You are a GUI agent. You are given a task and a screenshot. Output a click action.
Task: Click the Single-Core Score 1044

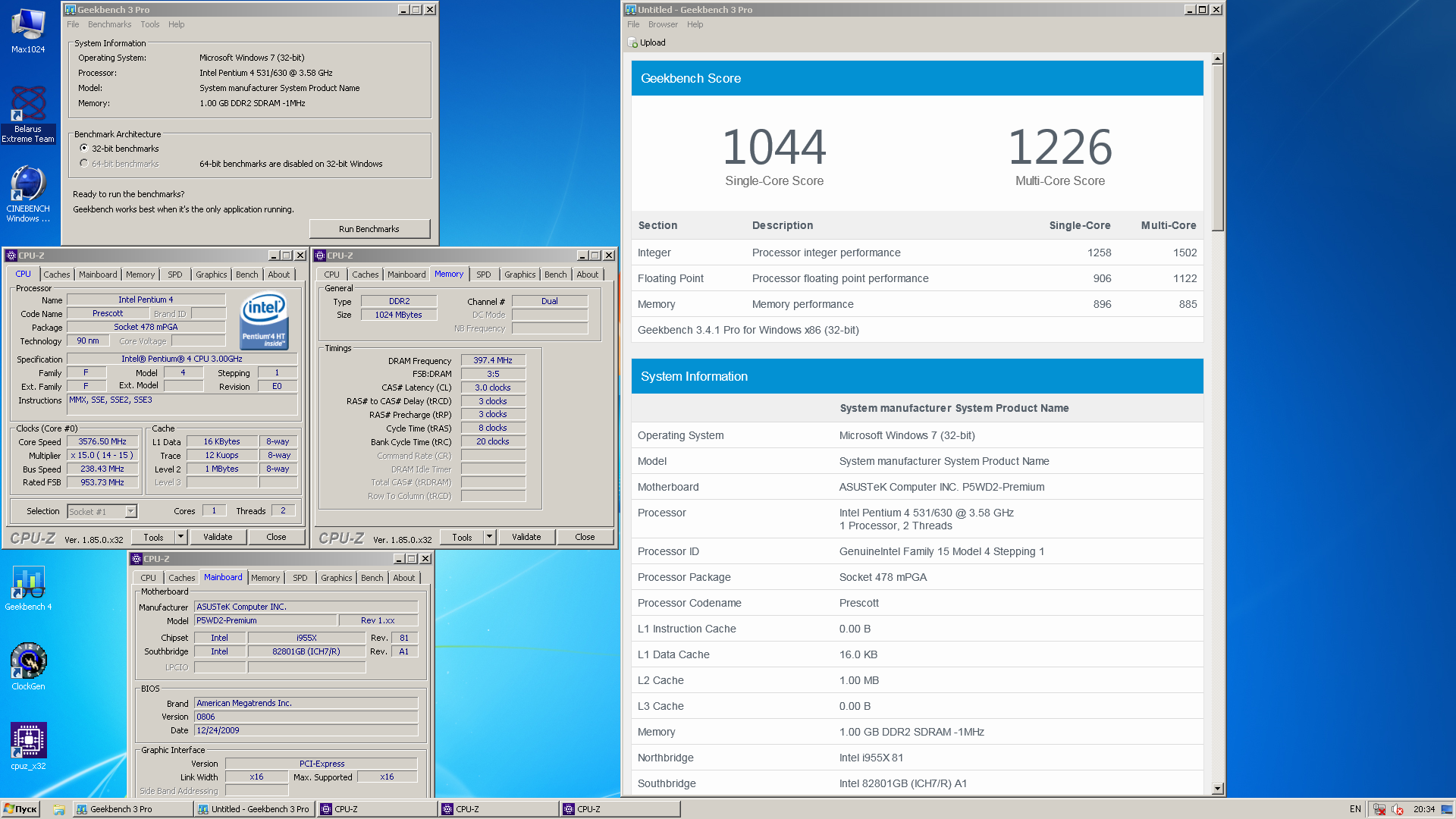click(x=774, y=147)
